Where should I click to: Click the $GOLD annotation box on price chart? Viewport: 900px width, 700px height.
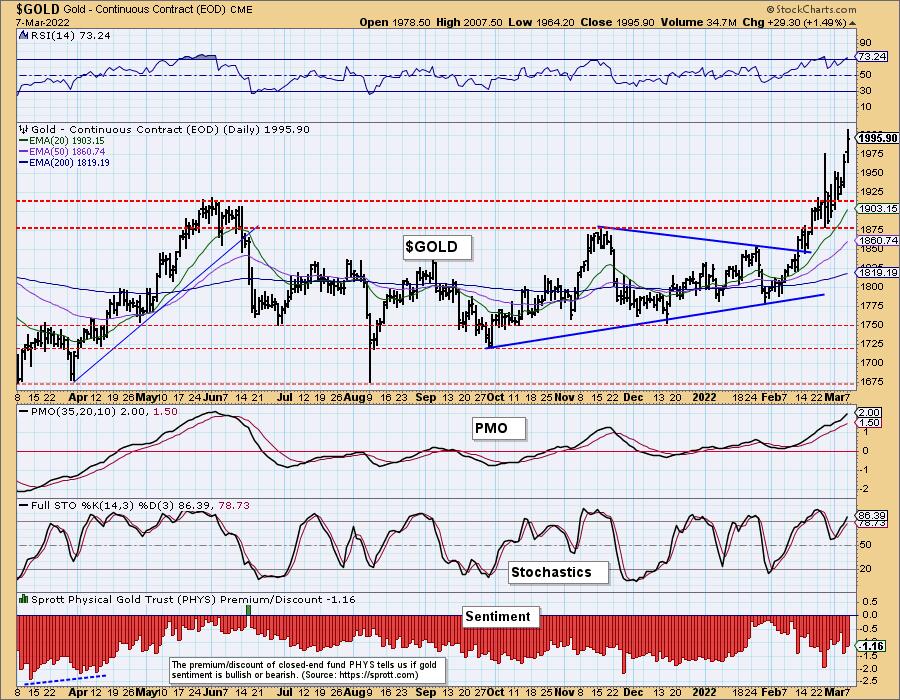tap(437, 247)
